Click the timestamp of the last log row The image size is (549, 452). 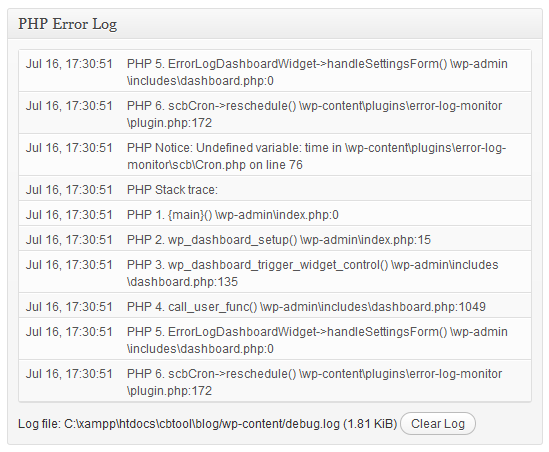pos(69,374)
